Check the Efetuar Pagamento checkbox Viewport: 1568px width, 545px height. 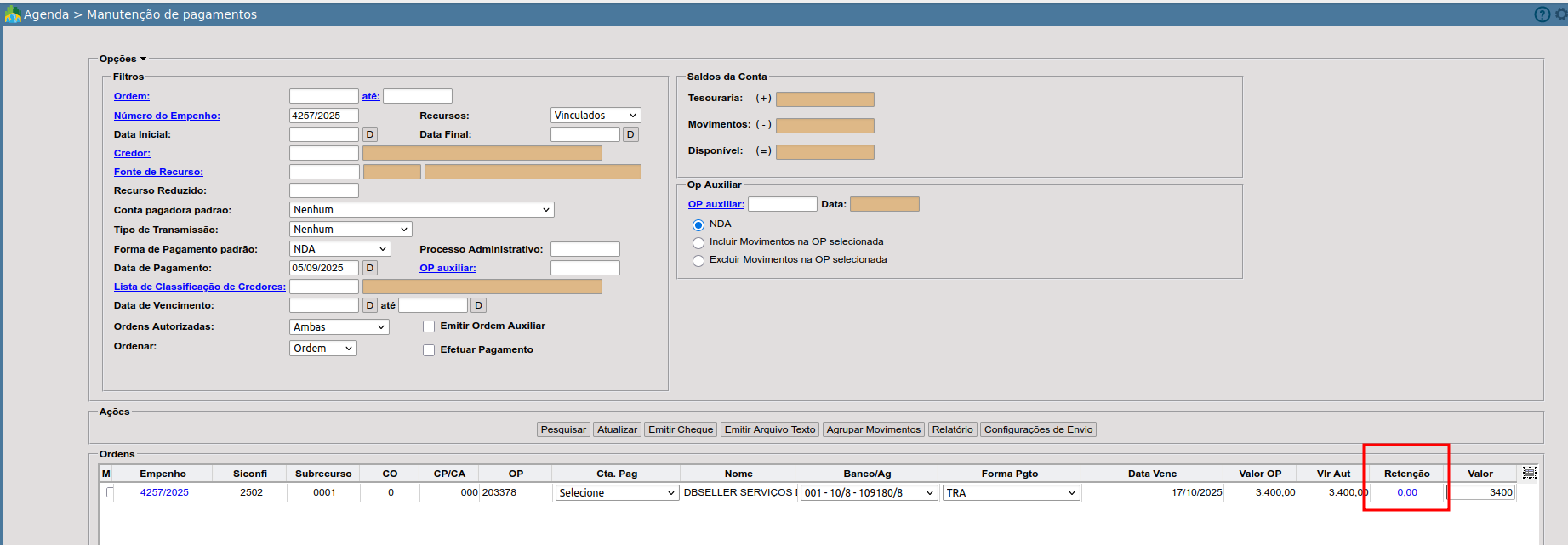coord(429,350)
